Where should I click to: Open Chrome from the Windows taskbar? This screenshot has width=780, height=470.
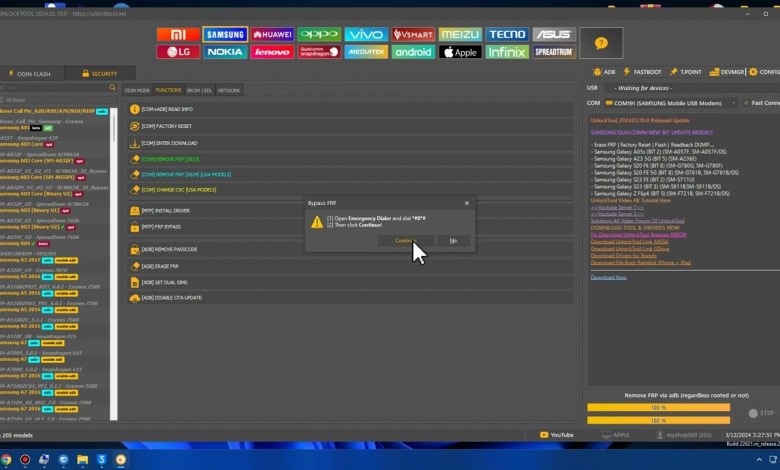[8, 459]
